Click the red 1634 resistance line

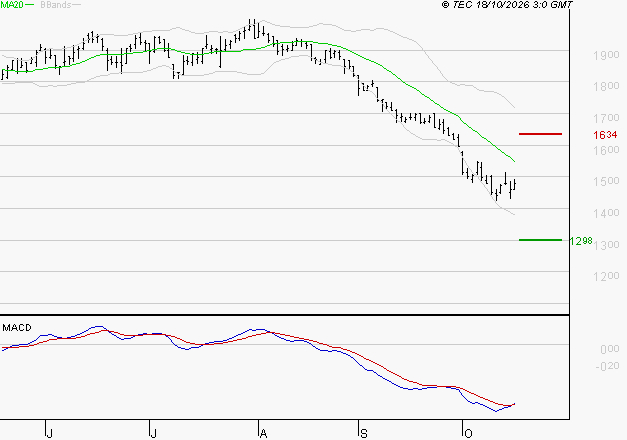point(540,134)
